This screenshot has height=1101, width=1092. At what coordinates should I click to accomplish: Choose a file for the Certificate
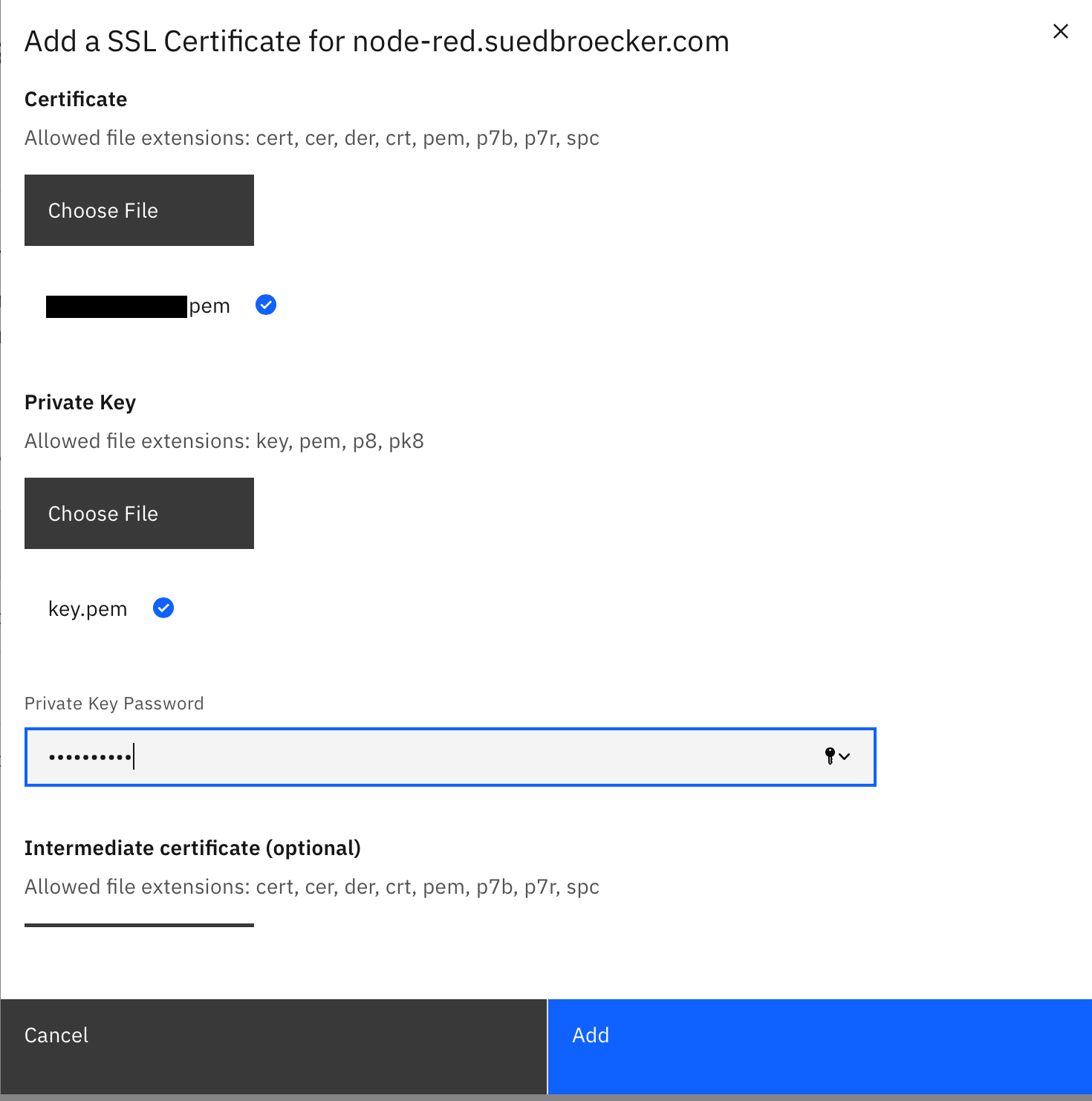[139, 210]
